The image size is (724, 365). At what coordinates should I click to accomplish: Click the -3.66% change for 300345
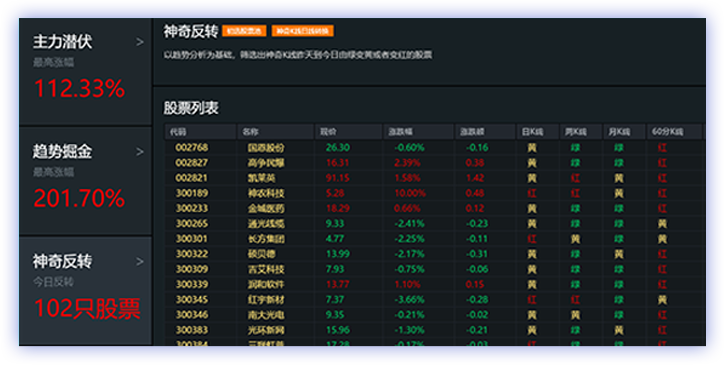(x=409, y=299)
